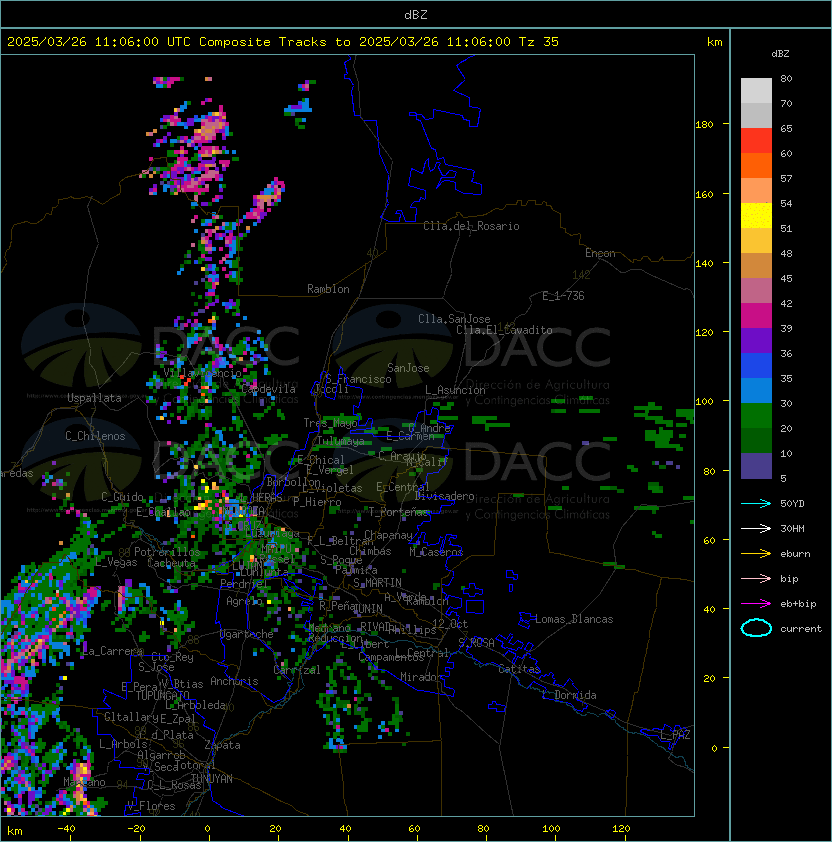The height and width of the screenshot is (842, 832).
Task: Pick the magenta 39–42 dBZ swatch
Action: pos(756,316)
